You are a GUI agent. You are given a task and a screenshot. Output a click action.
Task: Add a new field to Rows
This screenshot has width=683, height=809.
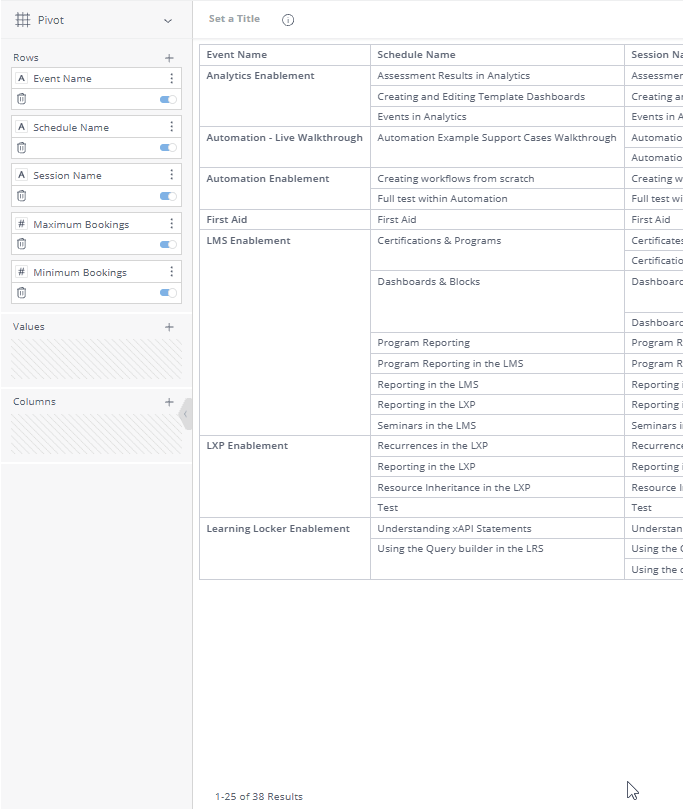pos(169,58)
